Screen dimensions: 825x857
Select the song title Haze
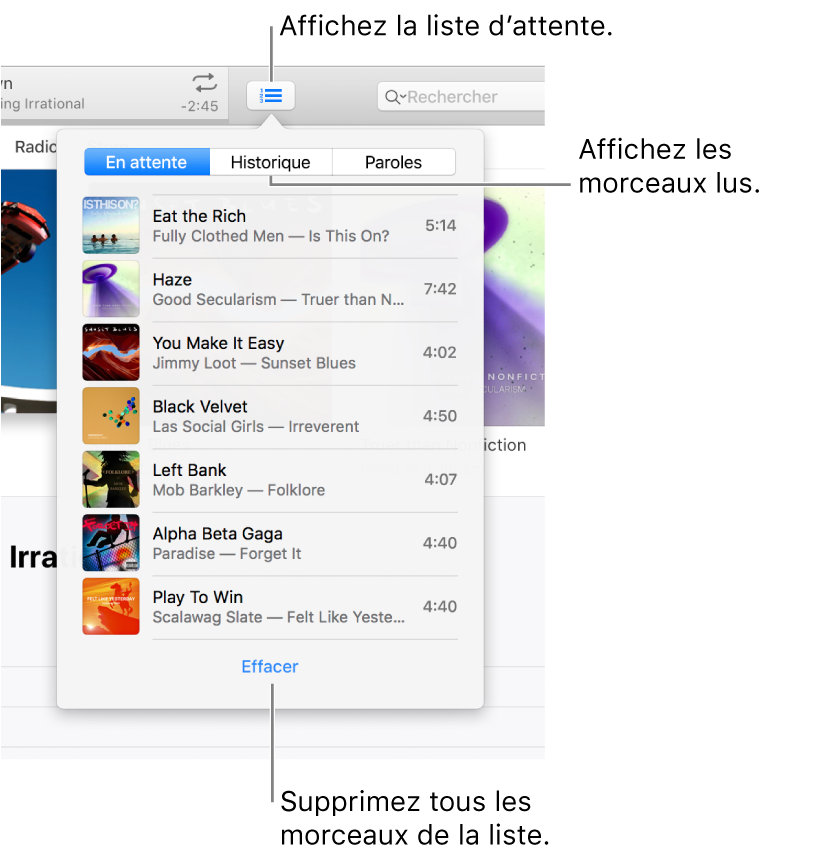pos(172,280)
